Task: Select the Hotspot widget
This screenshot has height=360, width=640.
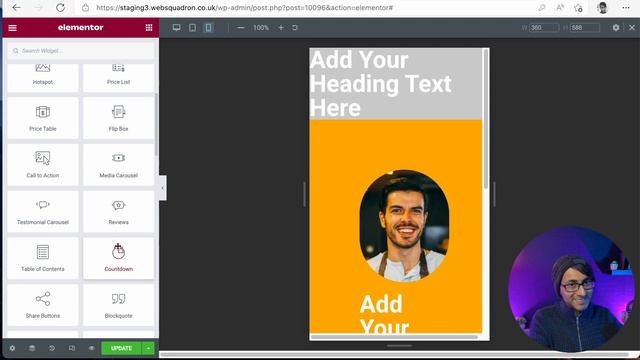Action: [x=43, y=78]
